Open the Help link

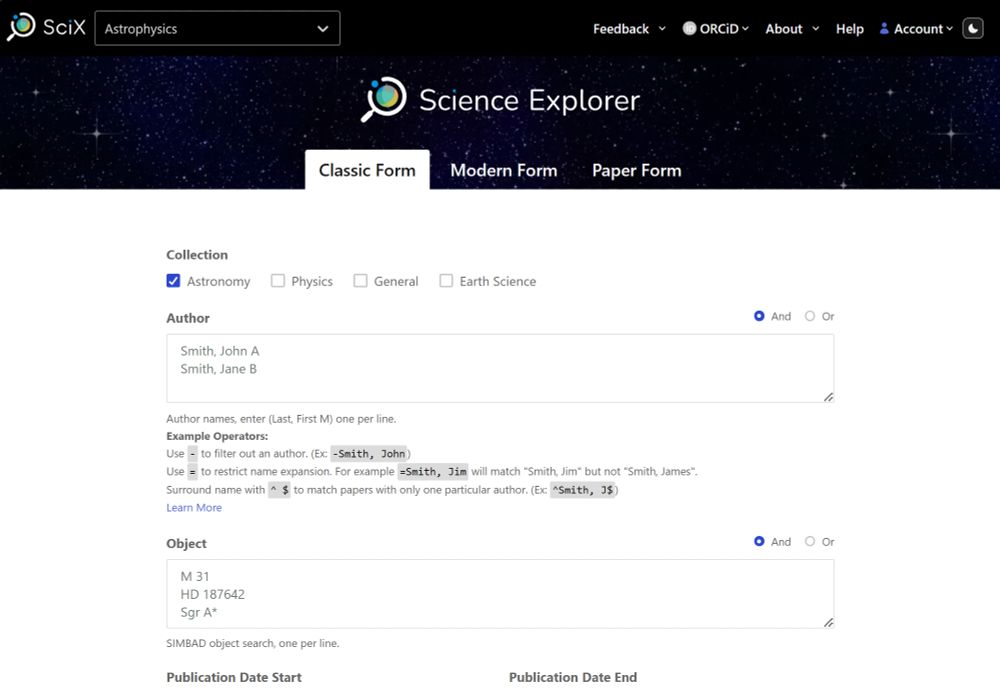point(849,29)
